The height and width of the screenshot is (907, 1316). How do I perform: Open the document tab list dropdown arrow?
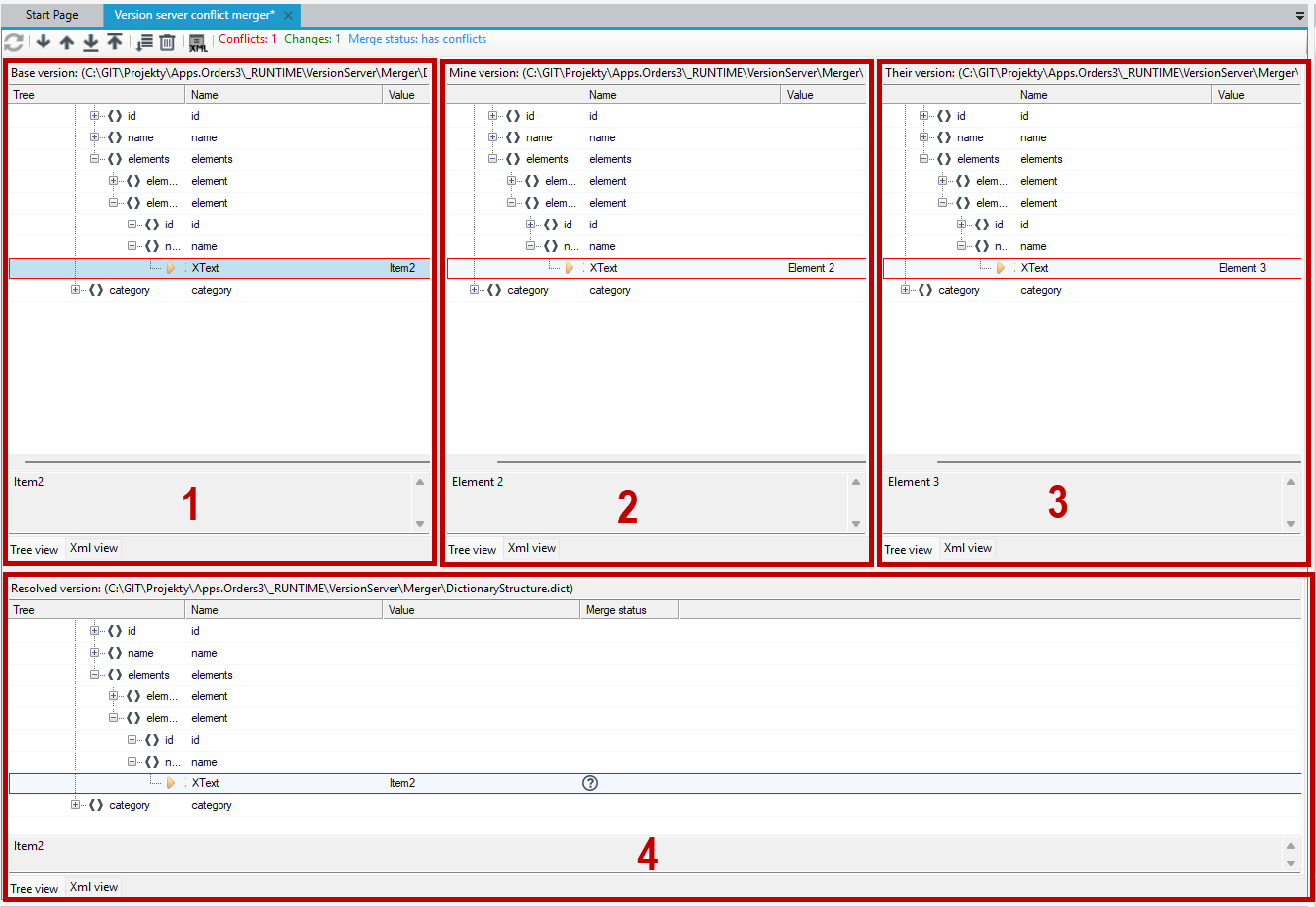tap(1300, 16)
